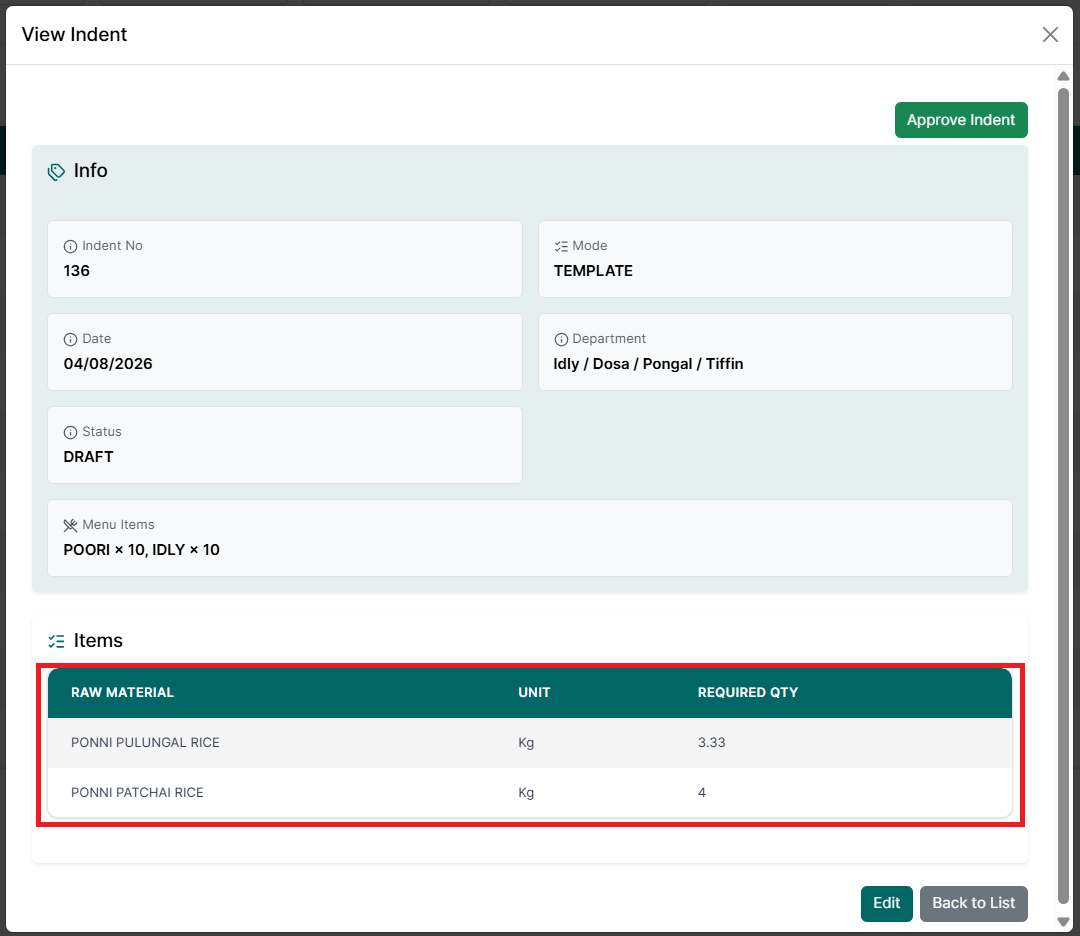Click the scrollbar down arrow
Image resolution: width=1080 pixels, height=936 pixels.
click(x=1063, y=922)
